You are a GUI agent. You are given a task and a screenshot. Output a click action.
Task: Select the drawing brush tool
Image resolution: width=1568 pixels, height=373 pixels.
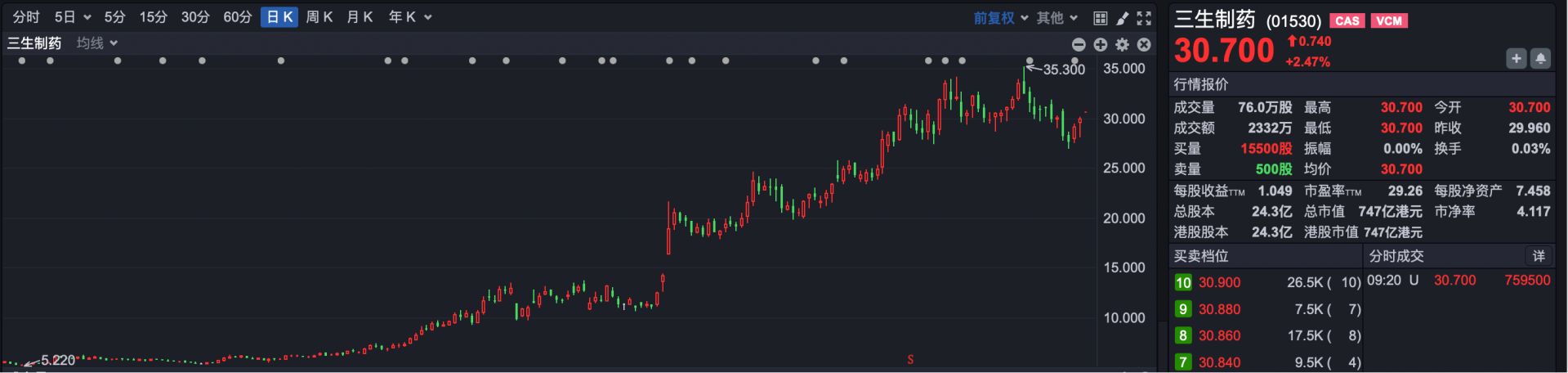click(x=1123, y=18)
